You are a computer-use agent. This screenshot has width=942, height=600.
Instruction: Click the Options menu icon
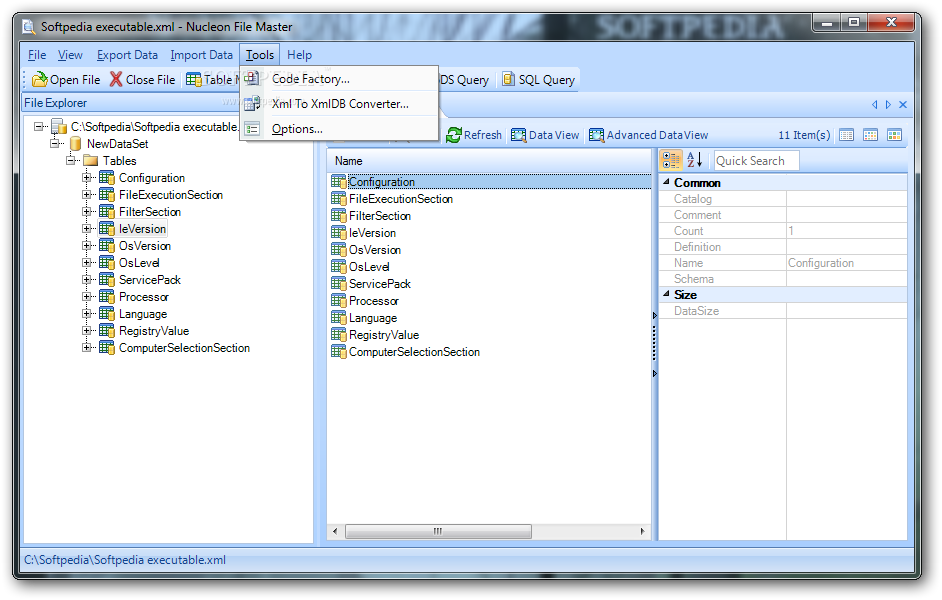[252, 129]
